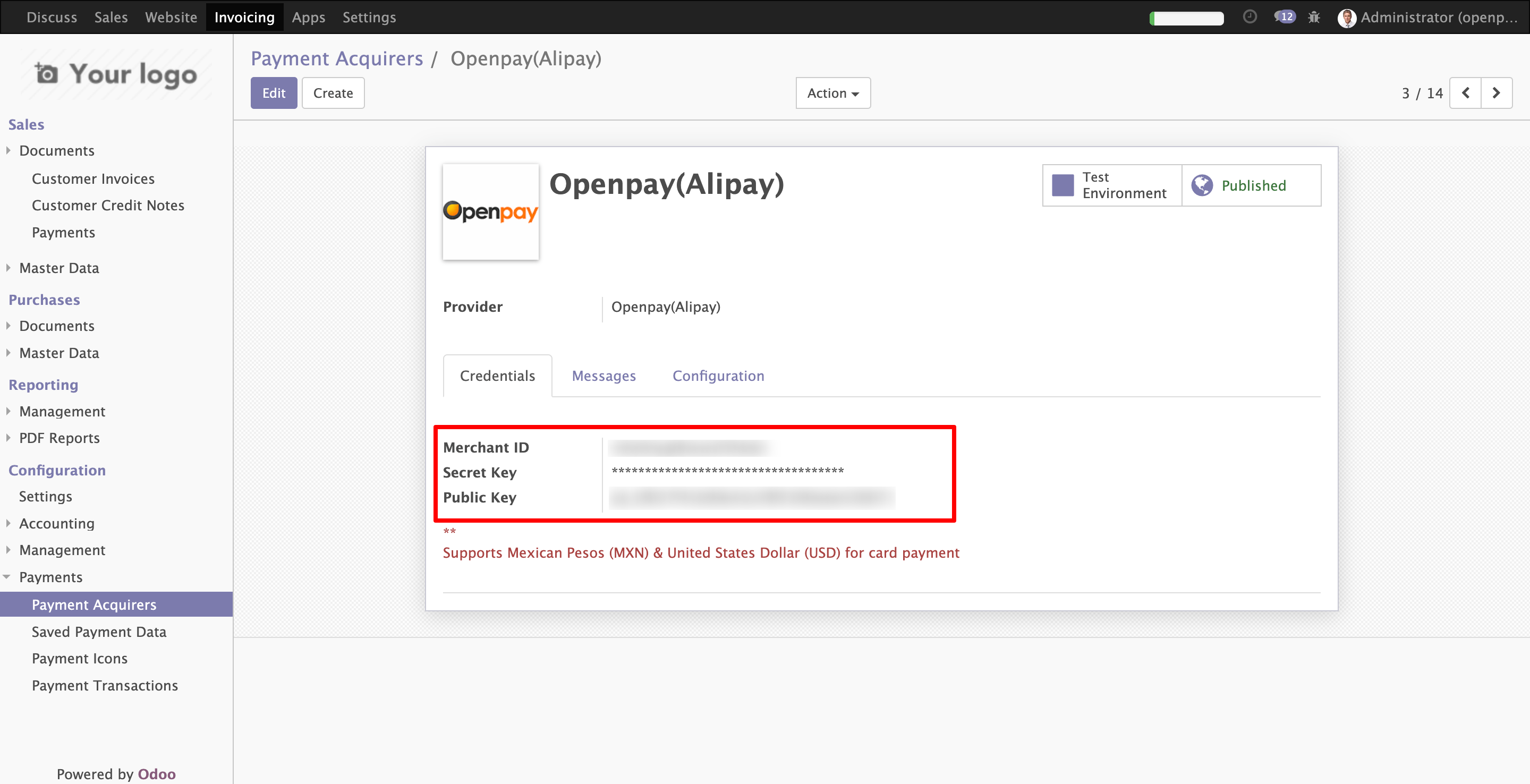Click the Provider value Openpay(Alipay)

666,307
